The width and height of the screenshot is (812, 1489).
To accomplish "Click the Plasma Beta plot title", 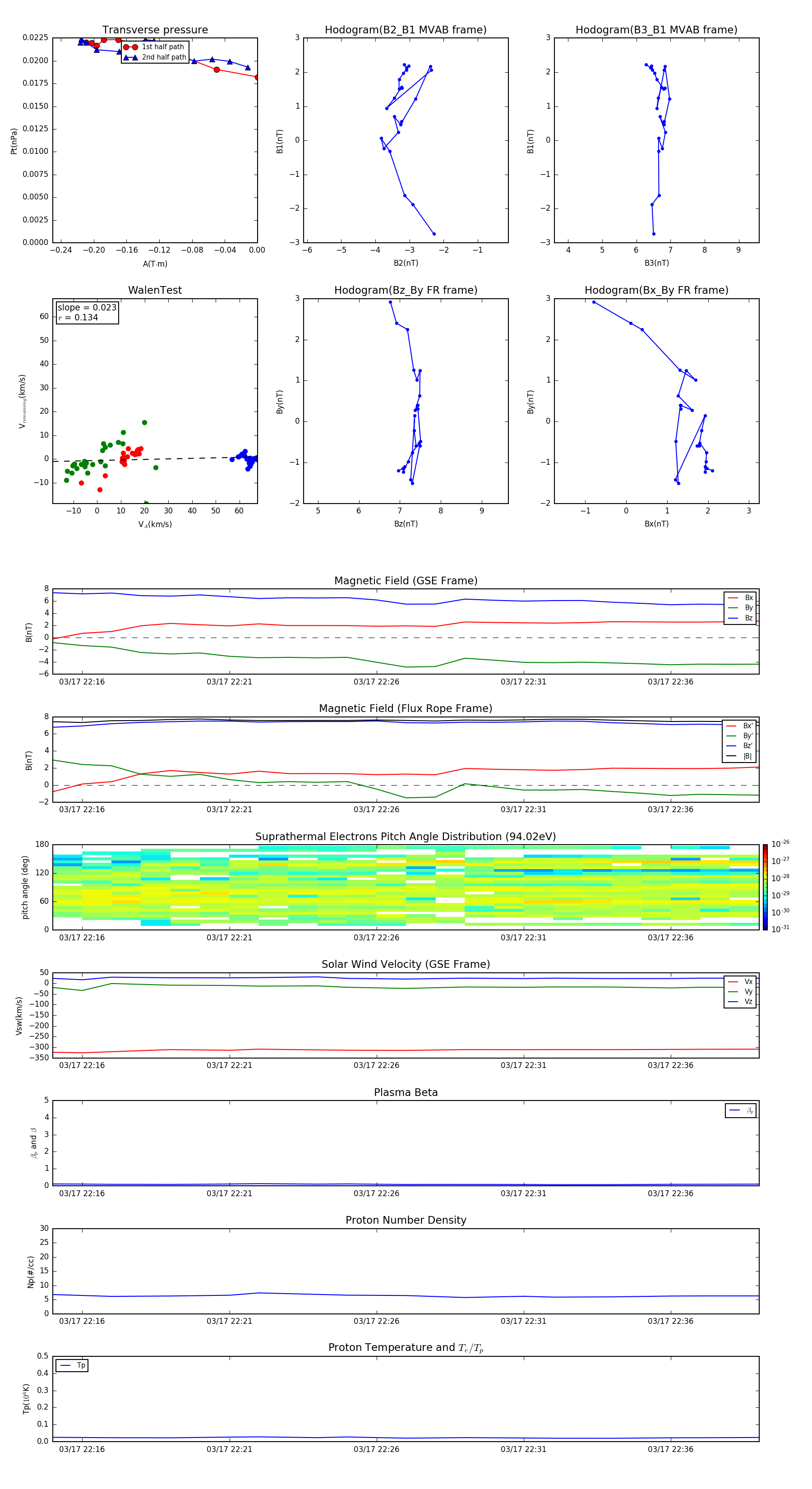I will (x=406, y=1092).
